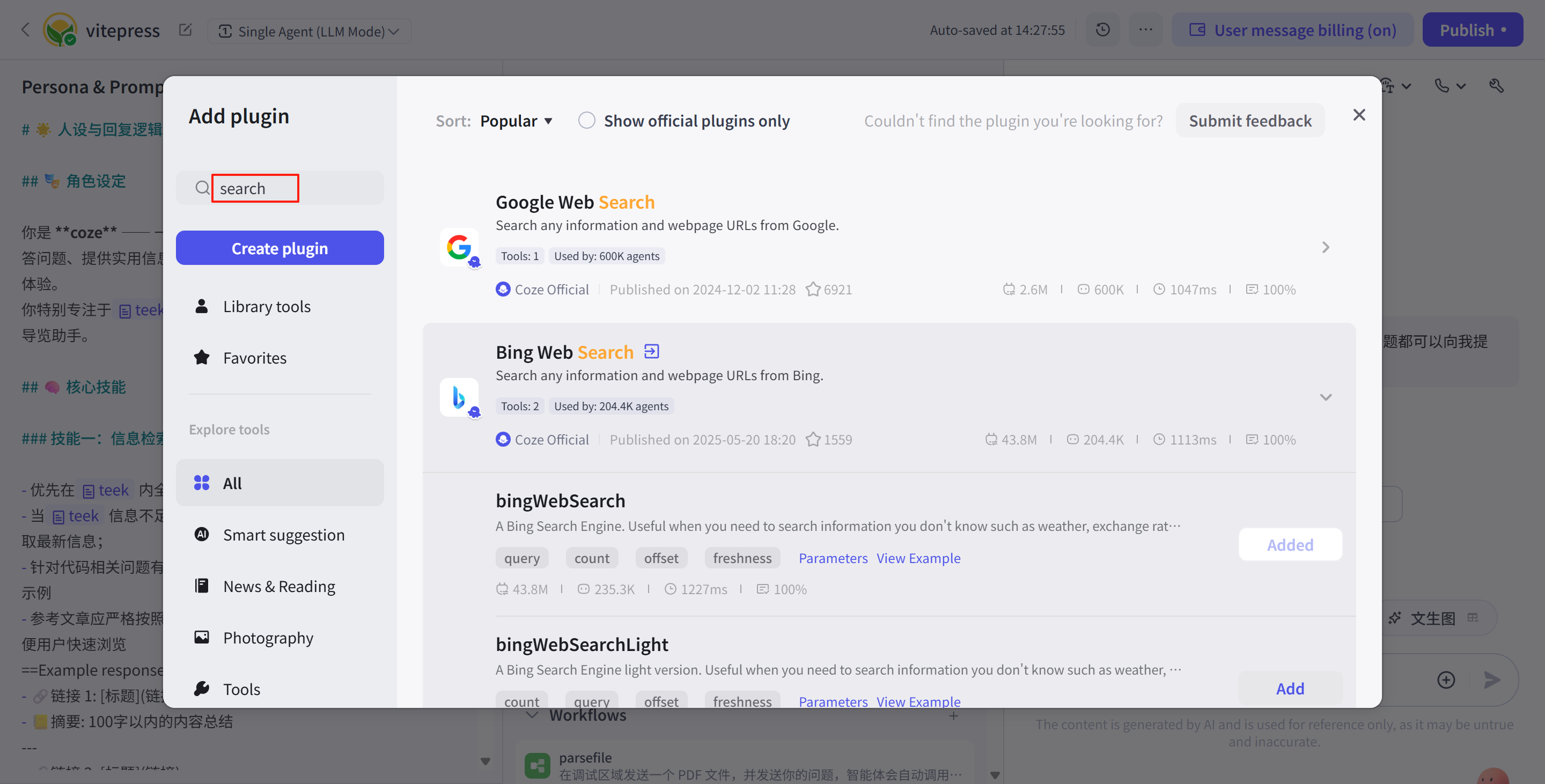Favorite Bing Web Search via star
The image size is (1545, 784).
(813, 439)
